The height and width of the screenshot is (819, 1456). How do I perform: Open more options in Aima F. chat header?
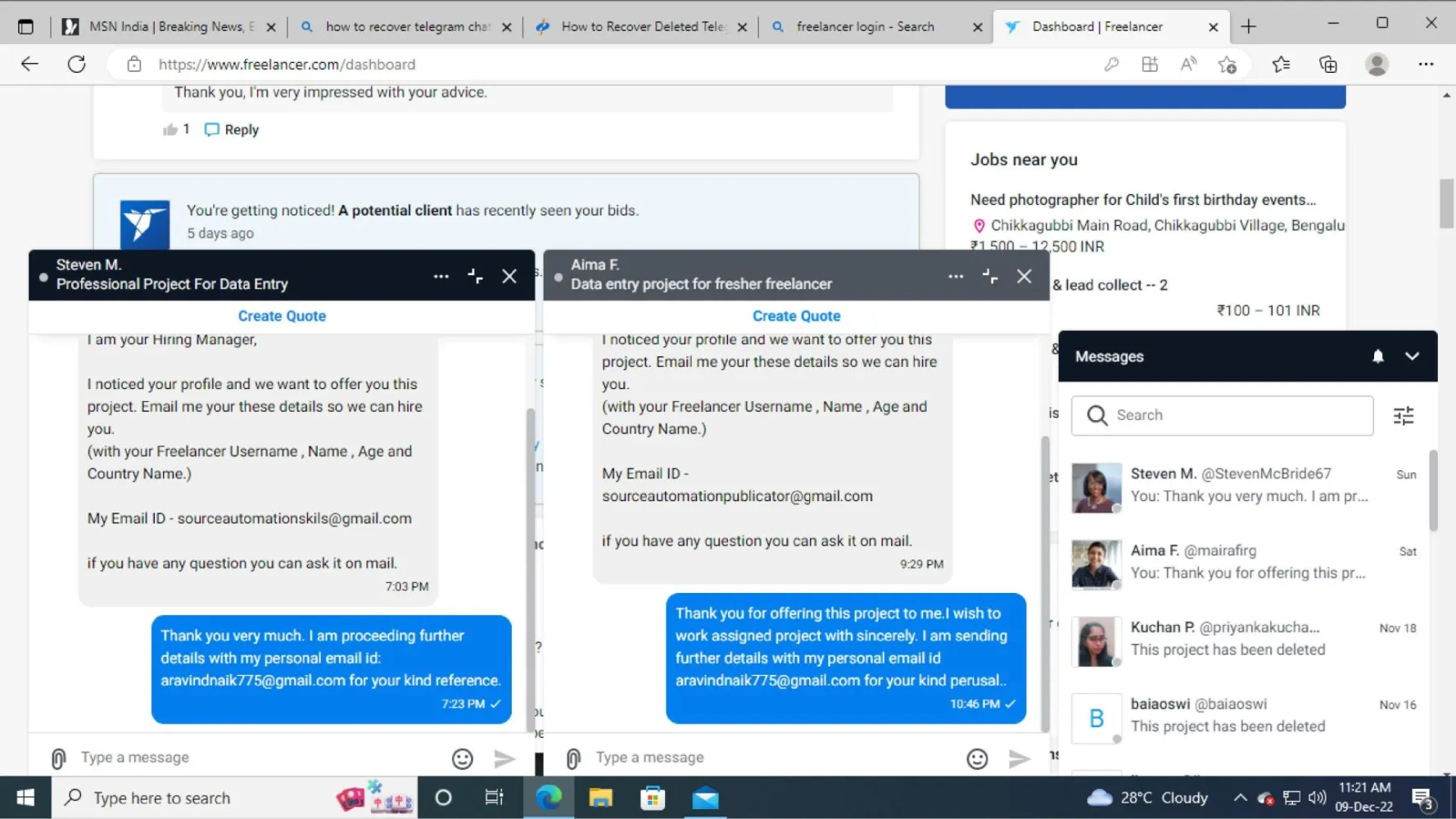coord(956,276)
